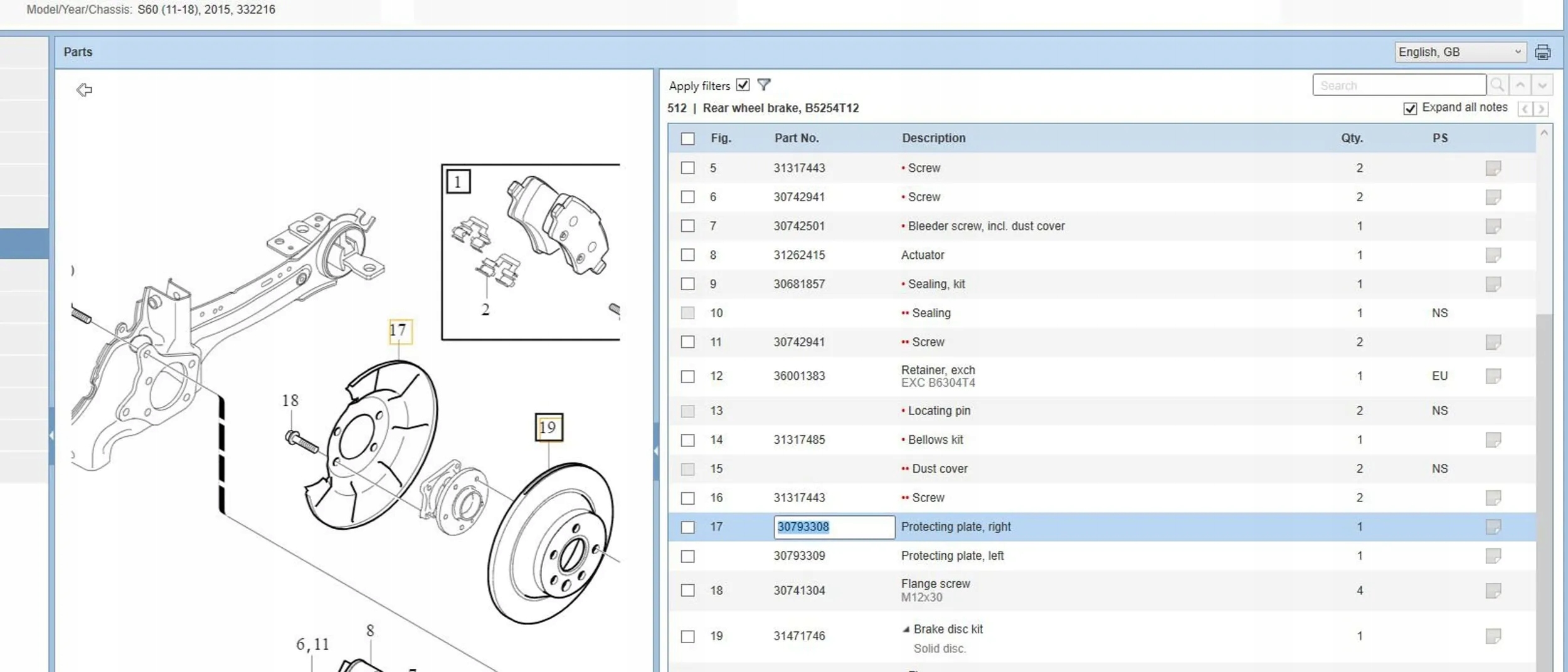Click the back arrow above the diagram
This screenshot has height=672, width=1568.
[84, 90]
